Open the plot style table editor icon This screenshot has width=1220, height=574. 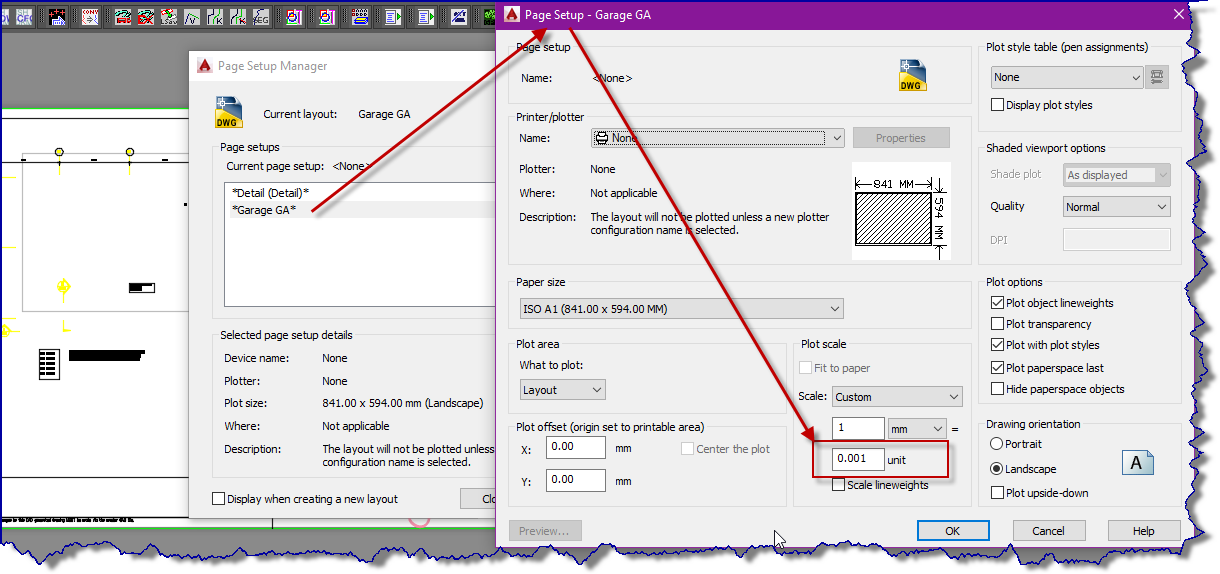[x=1157, y=77]
